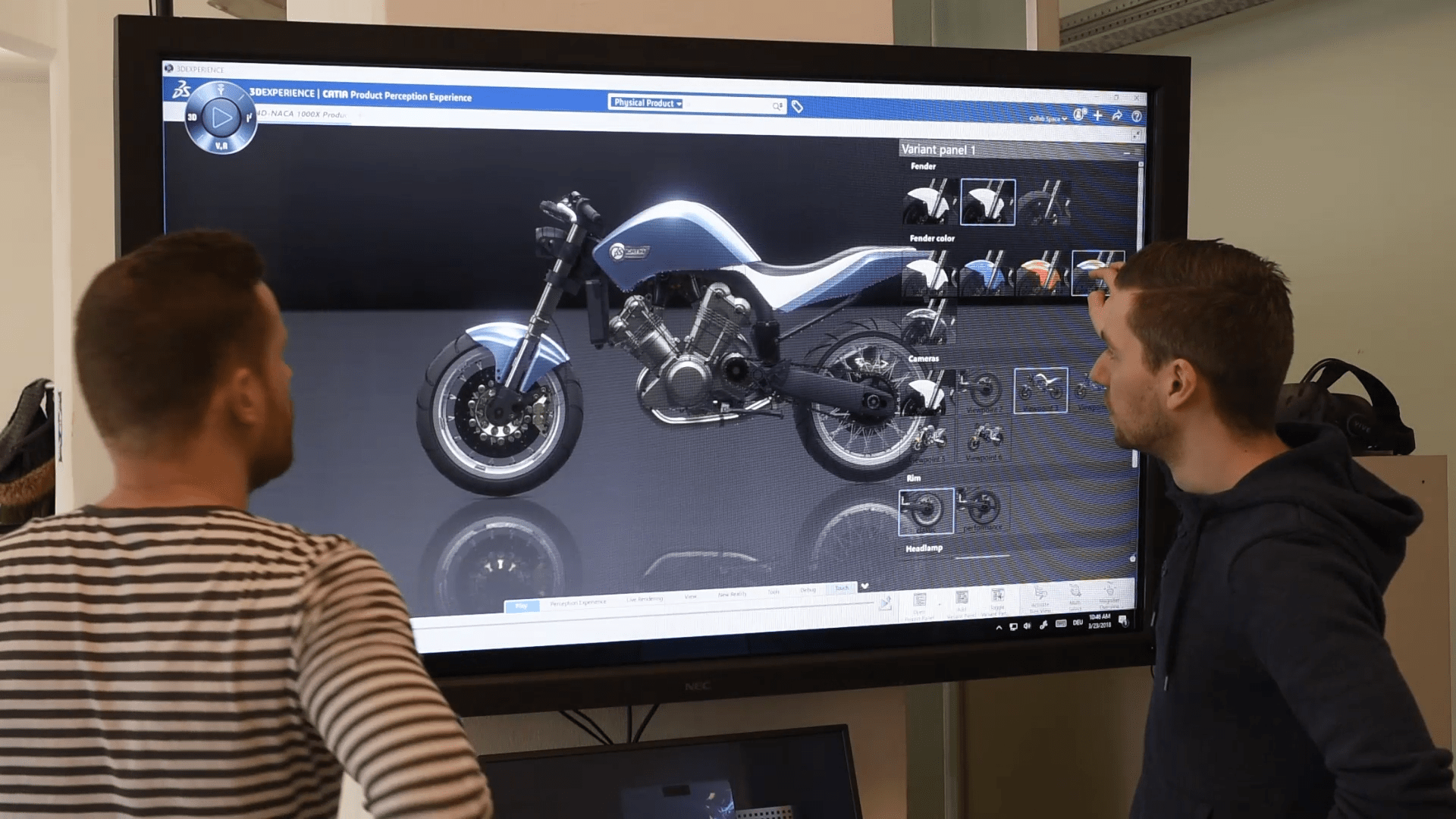Open the Touch tab

pos(843,588)
